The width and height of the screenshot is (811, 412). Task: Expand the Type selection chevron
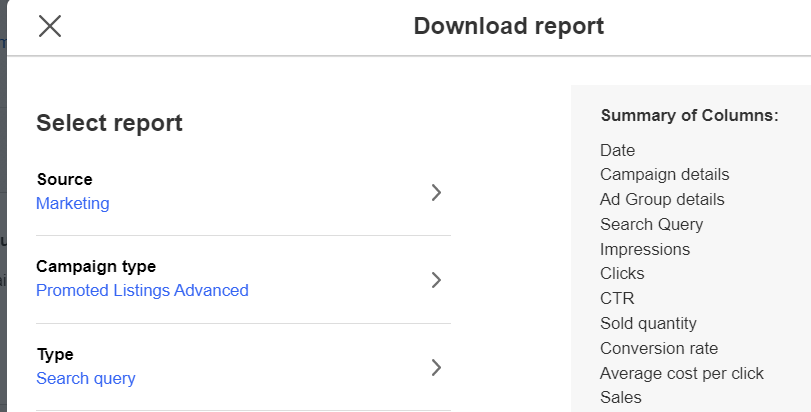[x=436, y=367]
